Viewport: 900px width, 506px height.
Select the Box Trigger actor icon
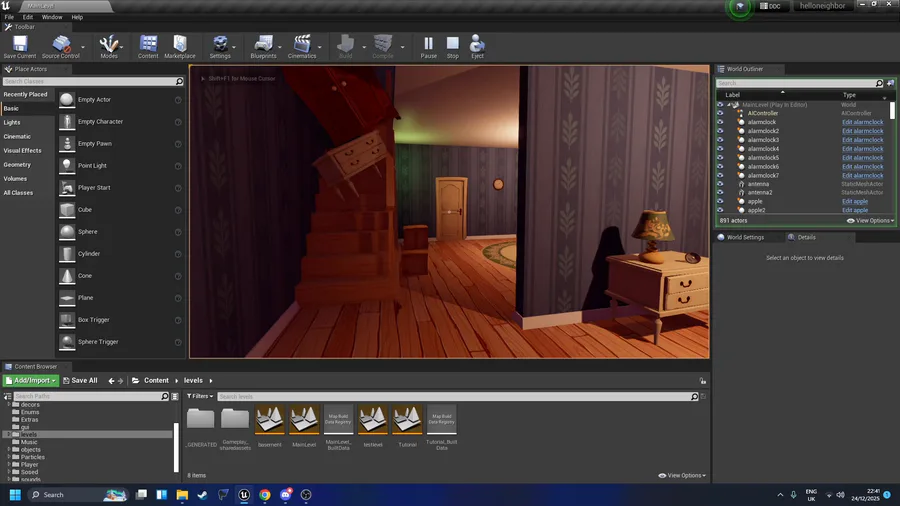tap(67, 320)
